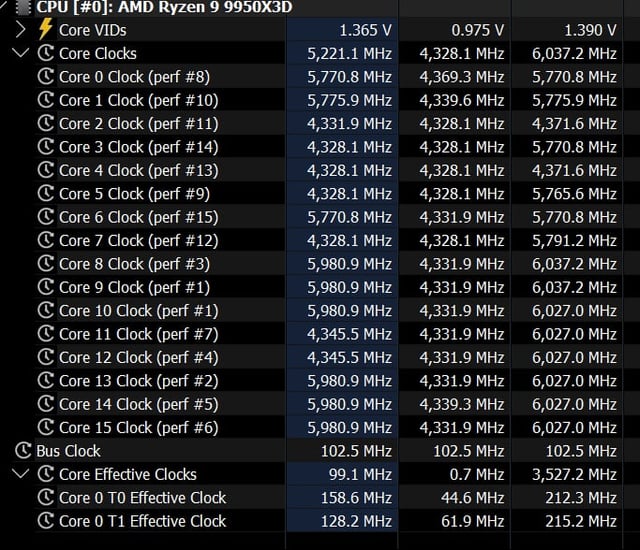Click the clock icon for Core 5 Clock

46,193
